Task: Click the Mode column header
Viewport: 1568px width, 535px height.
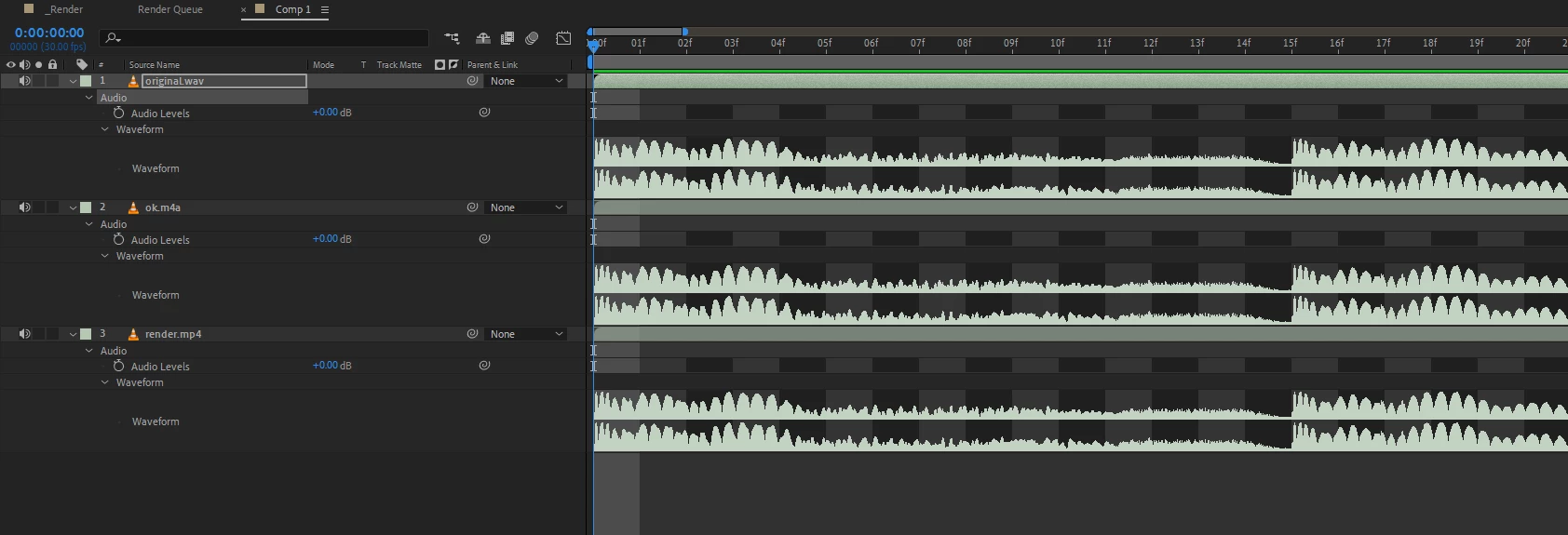Action: (x=323, y=65)
